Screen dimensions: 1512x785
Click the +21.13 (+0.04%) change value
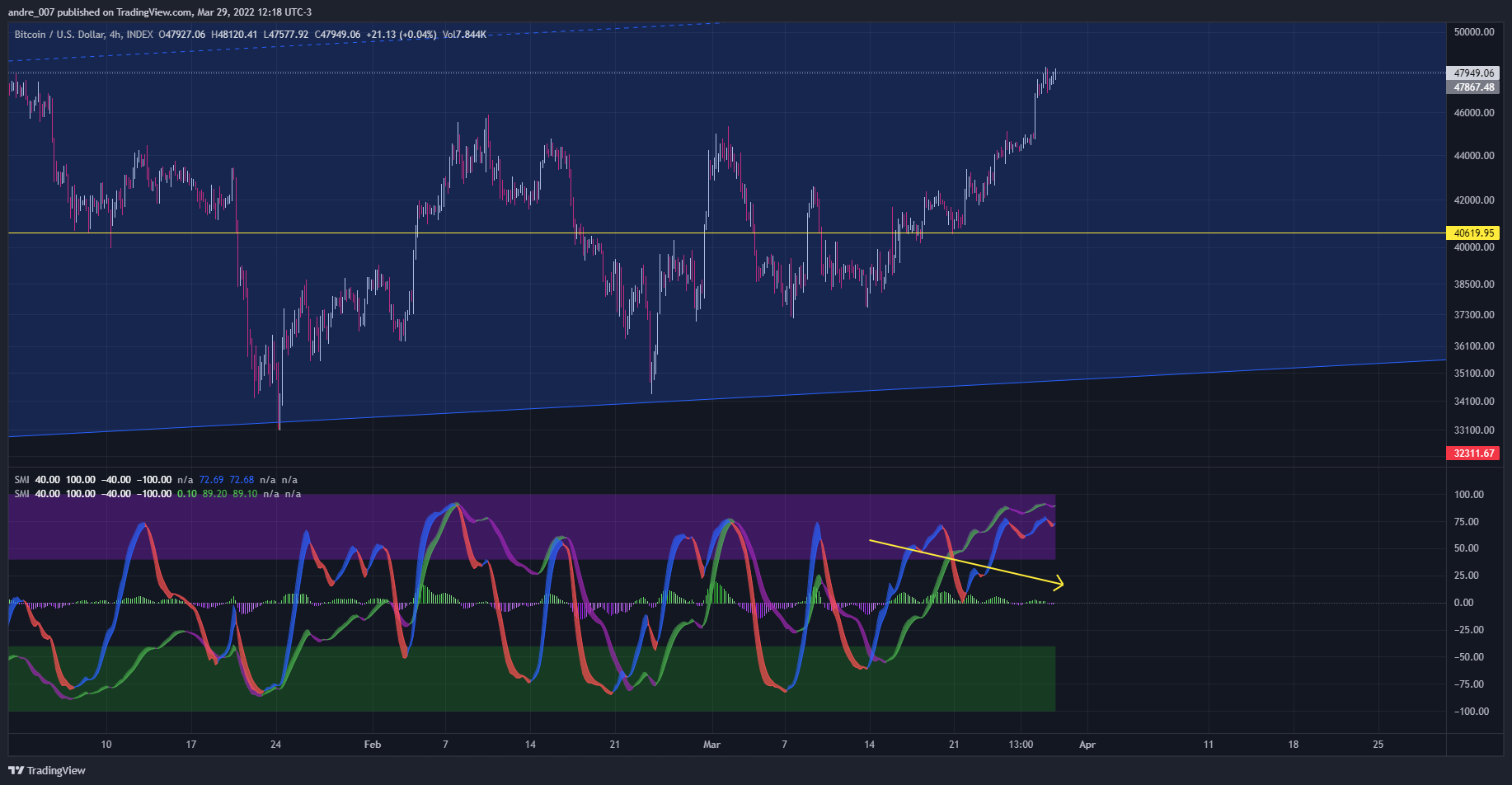click(401, 35)
